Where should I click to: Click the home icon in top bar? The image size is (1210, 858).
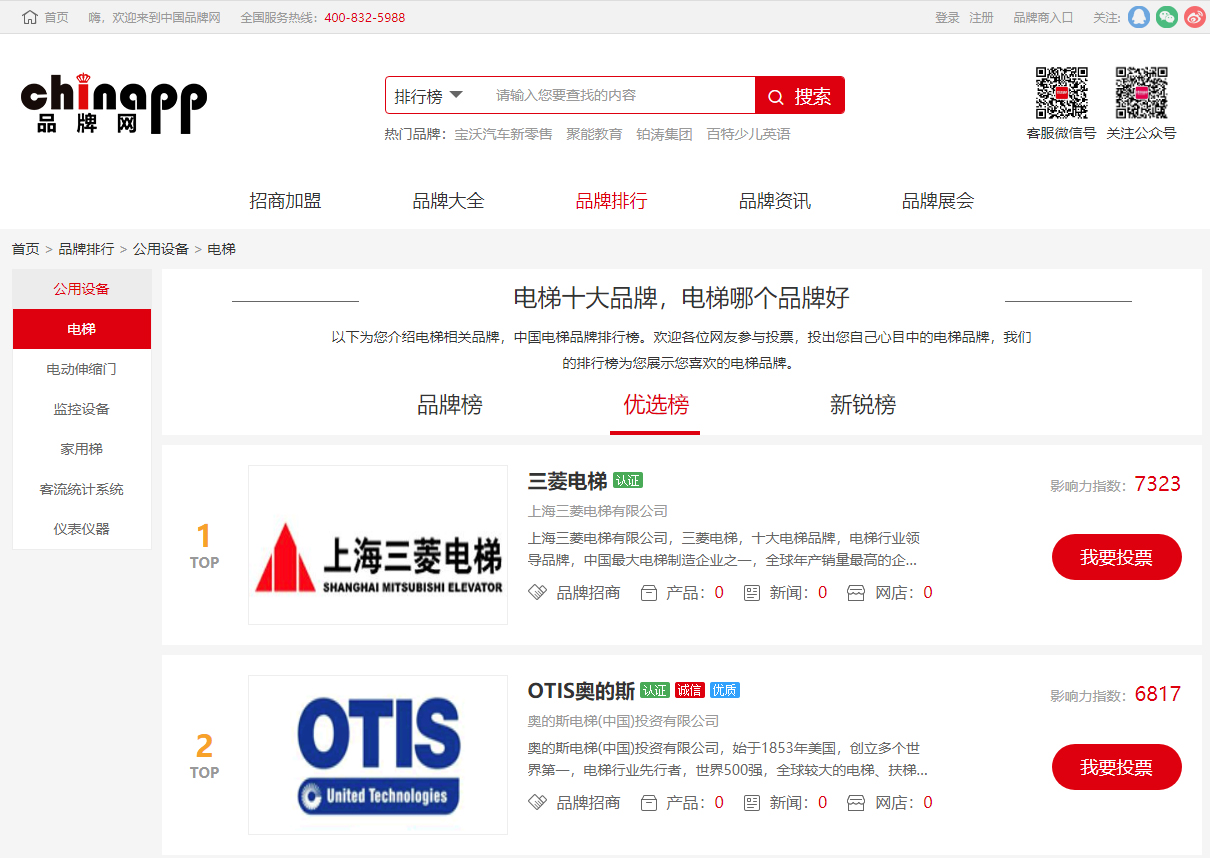point(30,17)
